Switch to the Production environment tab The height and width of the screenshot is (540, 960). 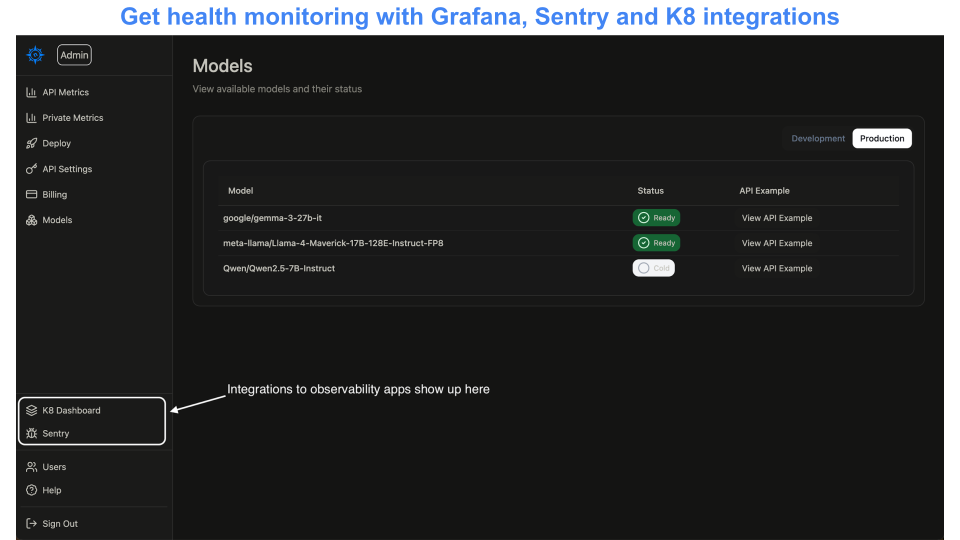pos(882,138)
